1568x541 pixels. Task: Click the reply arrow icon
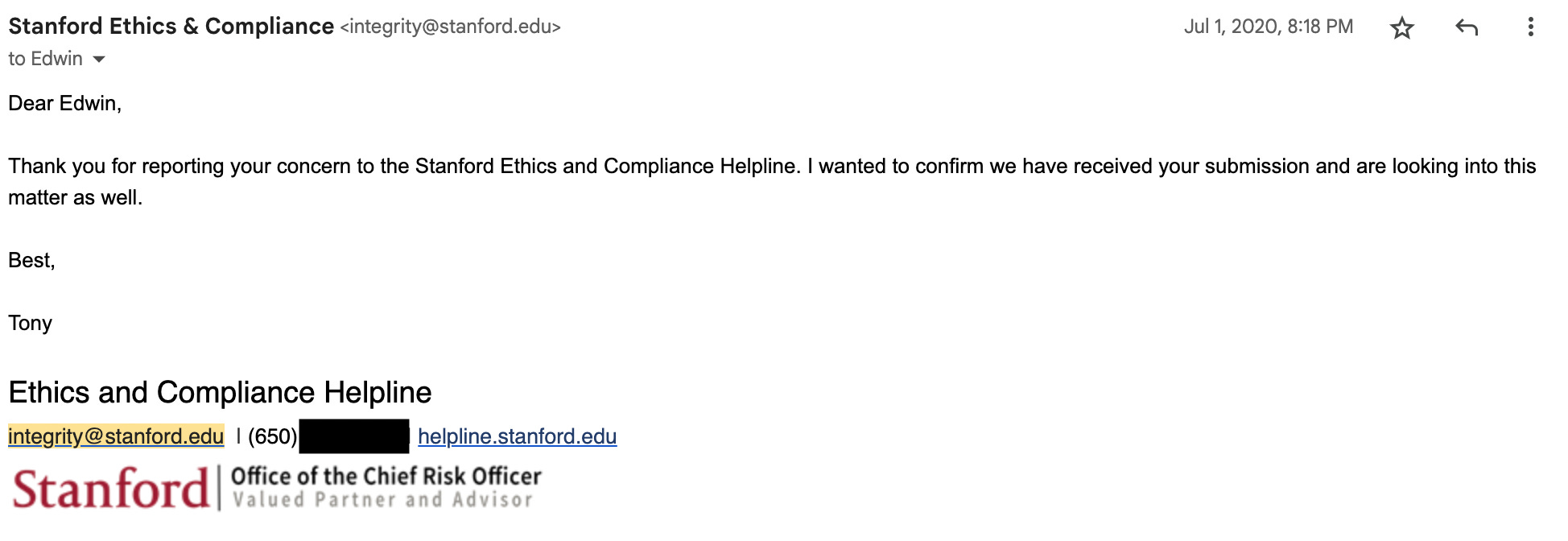(1467, 28)
